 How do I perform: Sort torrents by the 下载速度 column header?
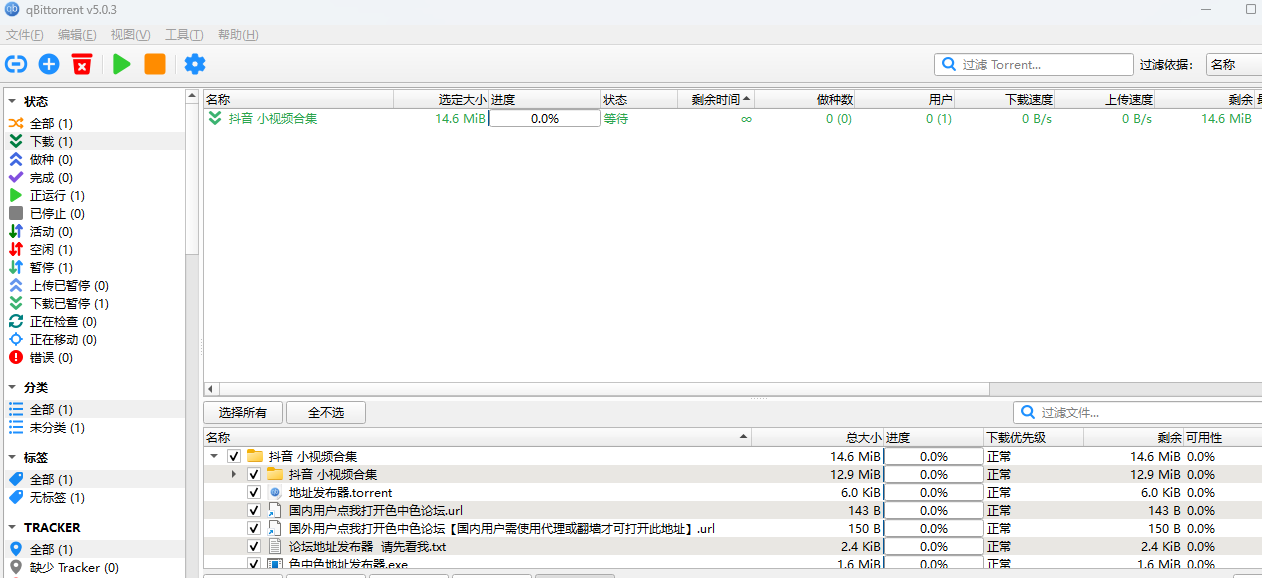click(1005, 100)
